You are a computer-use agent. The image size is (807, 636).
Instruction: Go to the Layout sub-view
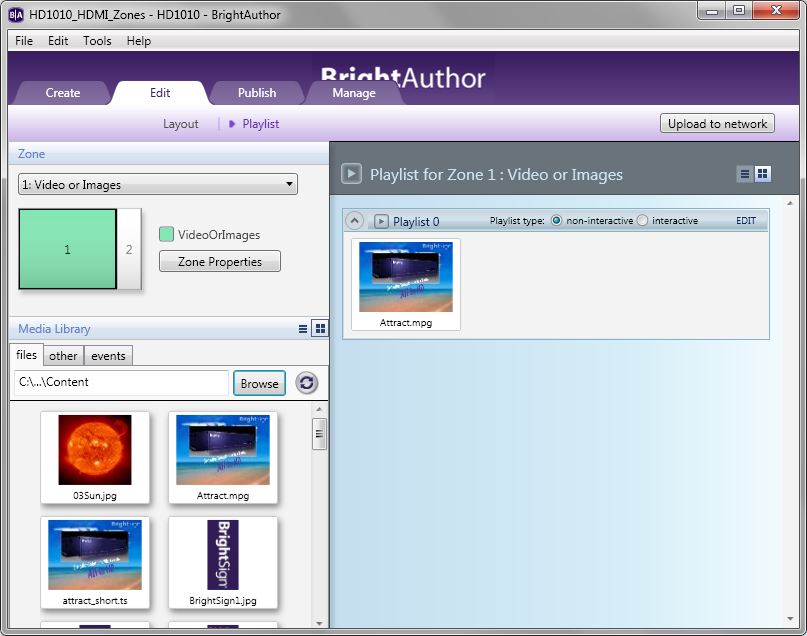coord(181,124)
